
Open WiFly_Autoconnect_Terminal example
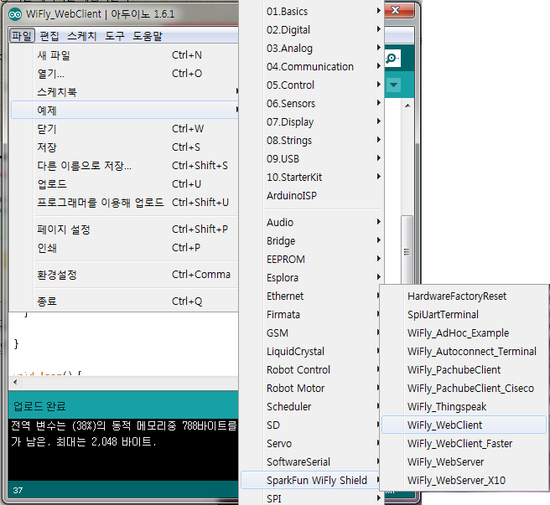(464, 351)
